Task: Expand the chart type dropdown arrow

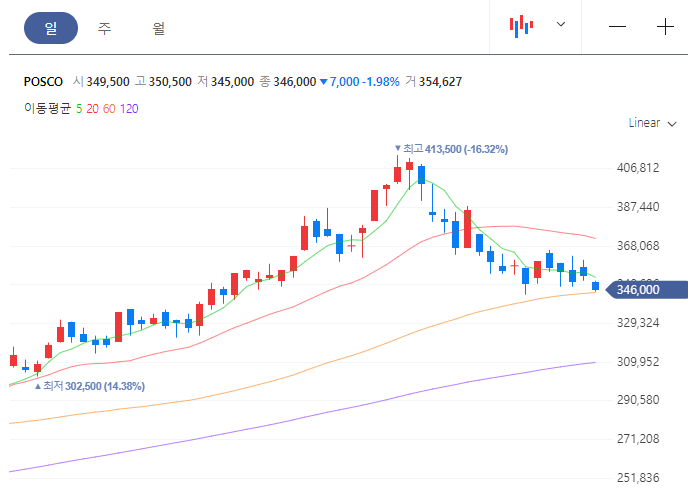Action: click(561, 24)
